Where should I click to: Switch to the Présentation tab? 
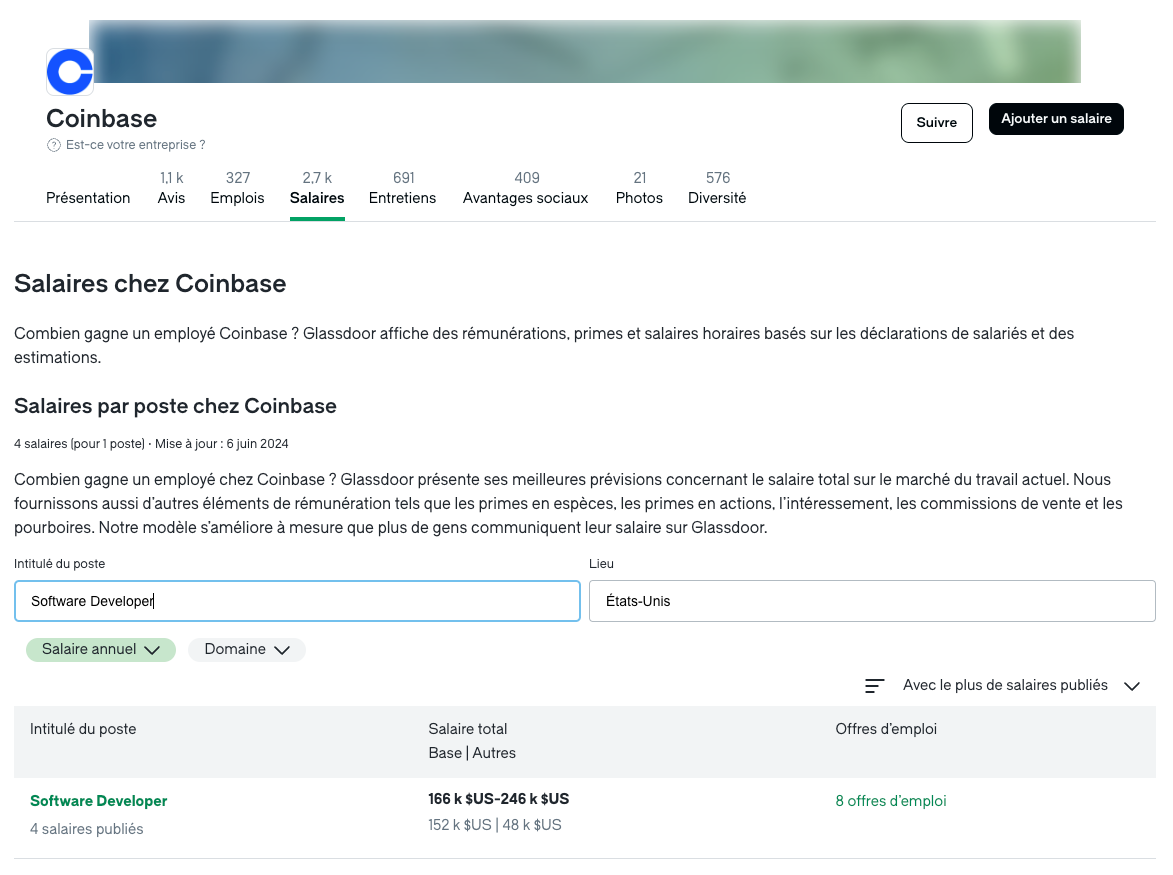88,197
